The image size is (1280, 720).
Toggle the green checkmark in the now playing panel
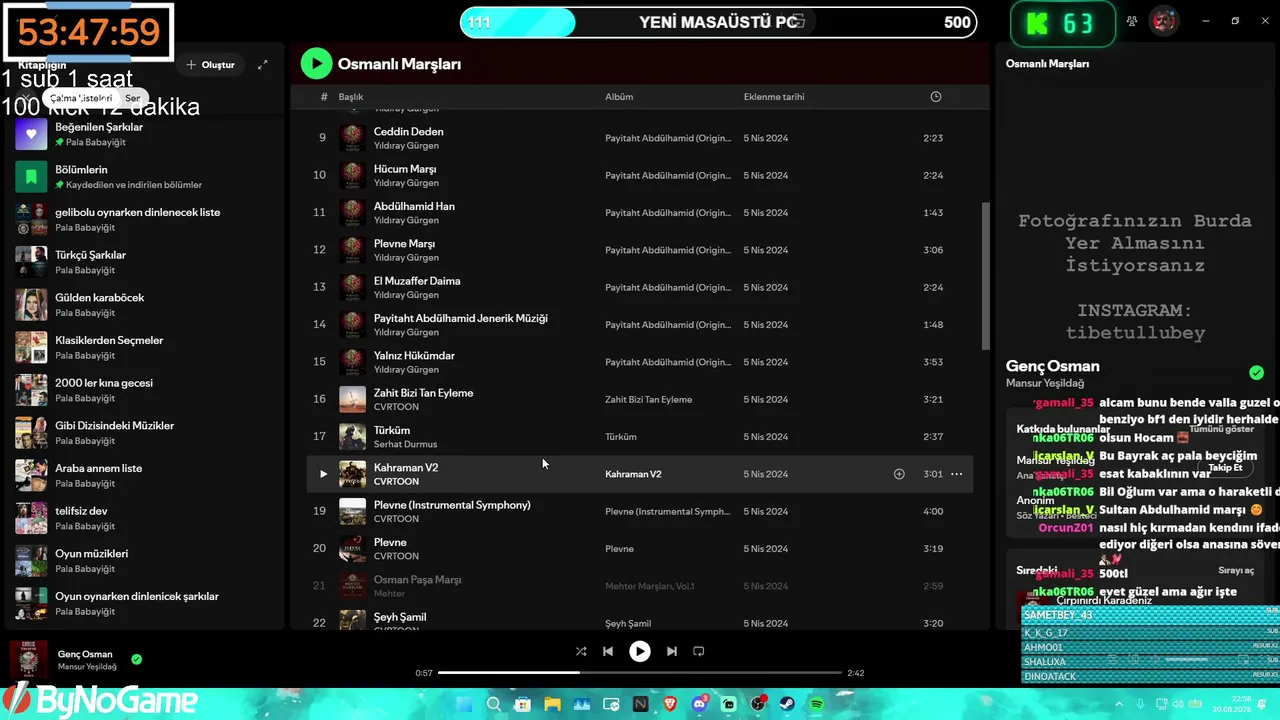tap(1256, 373)
